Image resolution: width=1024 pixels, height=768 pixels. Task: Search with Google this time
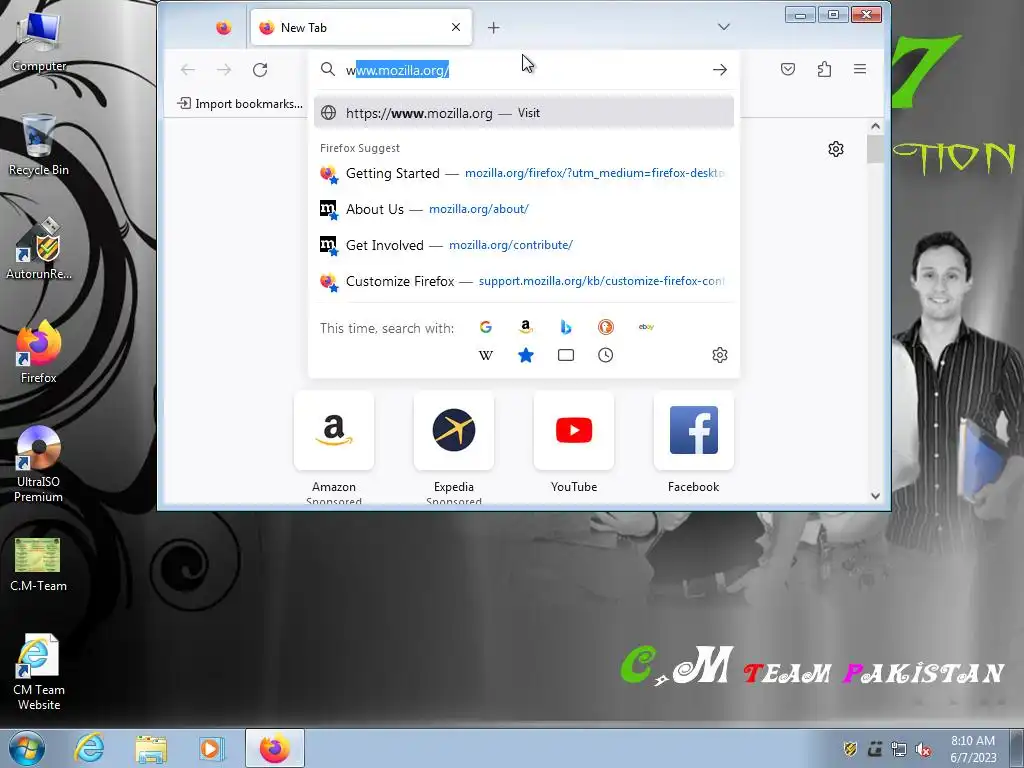click(486, 327)
